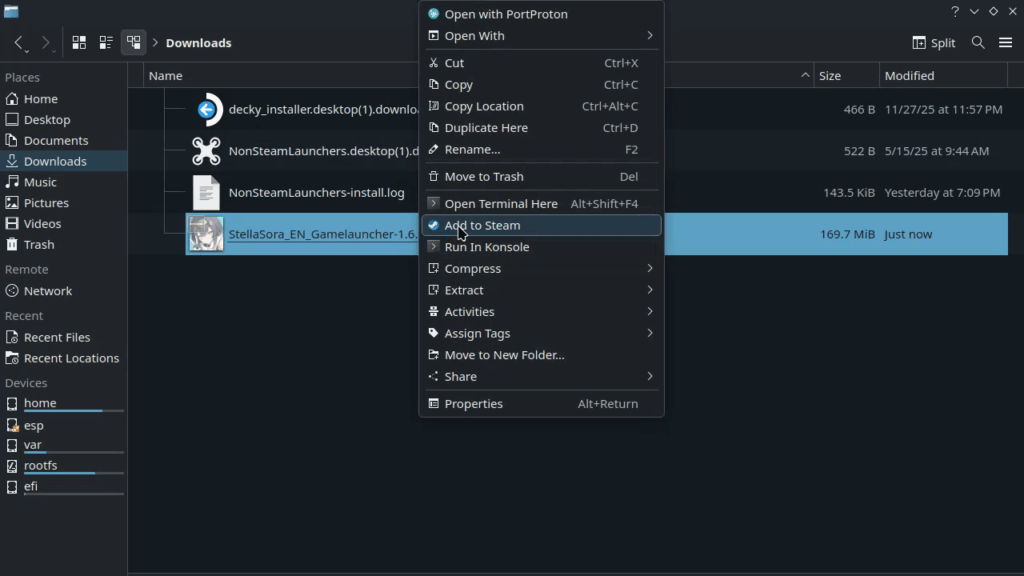Expand the Compress submenu
Viewport: 1024px width, 576px height.
point(649,269)
